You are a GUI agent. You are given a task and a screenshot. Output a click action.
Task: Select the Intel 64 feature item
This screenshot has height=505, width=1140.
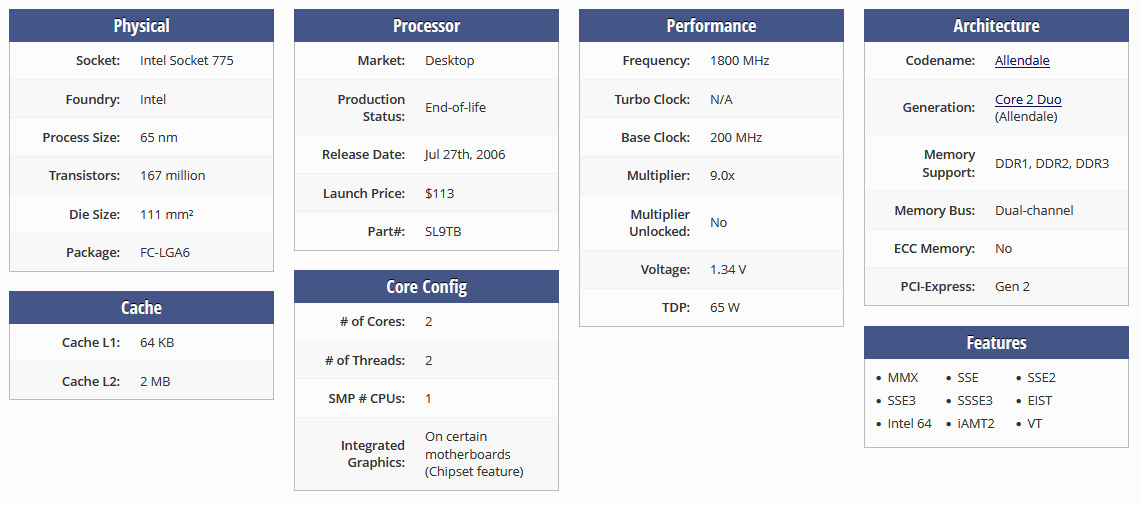[909, 424]
